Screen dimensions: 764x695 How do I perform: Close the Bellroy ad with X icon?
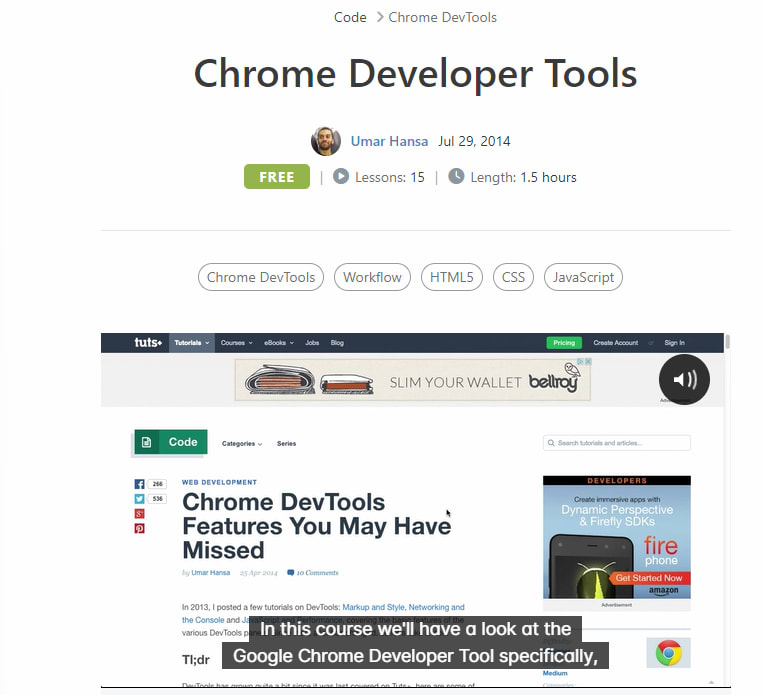click(x=588, y=361)
